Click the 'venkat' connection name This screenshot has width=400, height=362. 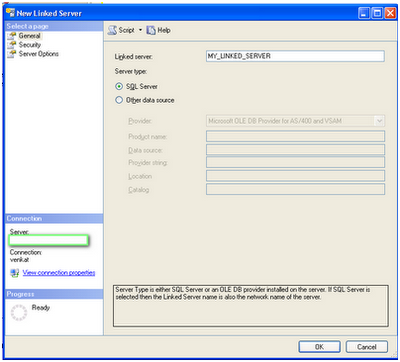point(19,260)
